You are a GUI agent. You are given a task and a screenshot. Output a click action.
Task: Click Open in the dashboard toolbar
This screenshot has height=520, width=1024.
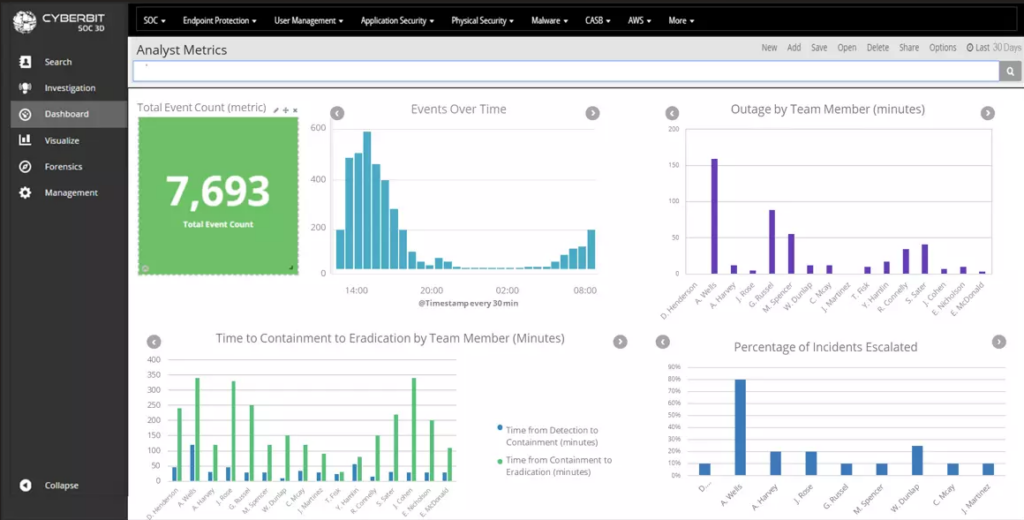pos(847,48)
